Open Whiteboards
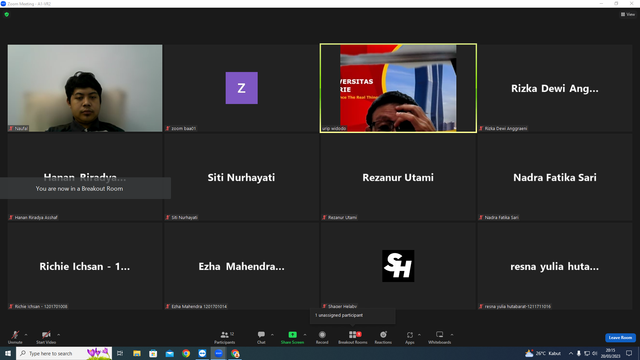The image size is (640, 360). click(440, 337)
